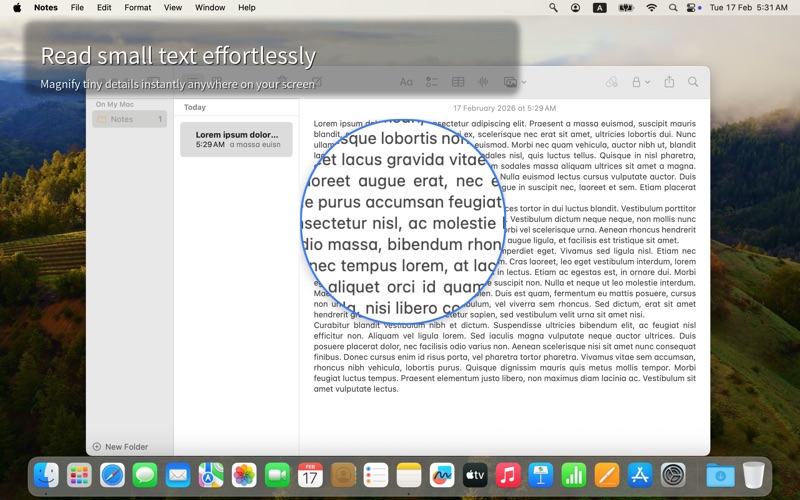
Task: Open App Store from the Dock
Action: pos(640,476)
